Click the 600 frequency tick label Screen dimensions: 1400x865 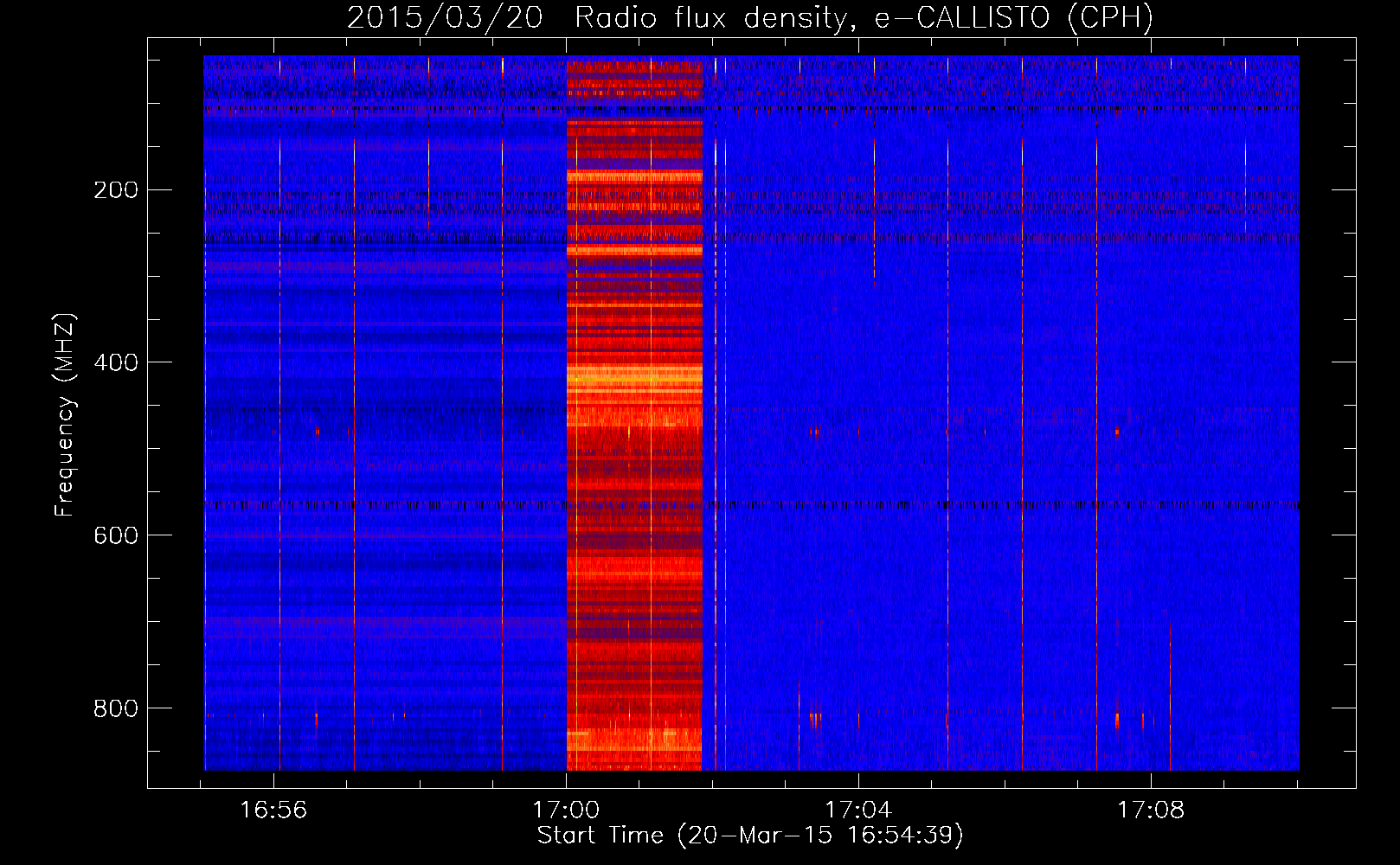pyautogui.click(x=116, y=536)
